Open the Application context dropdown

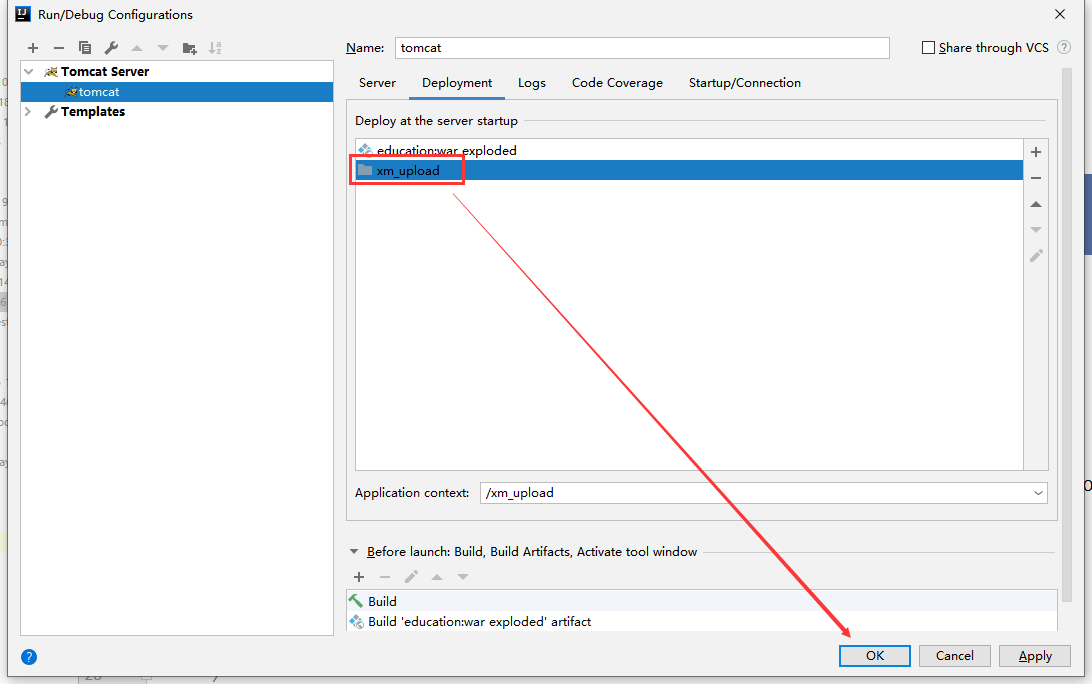coord(1038,493)
